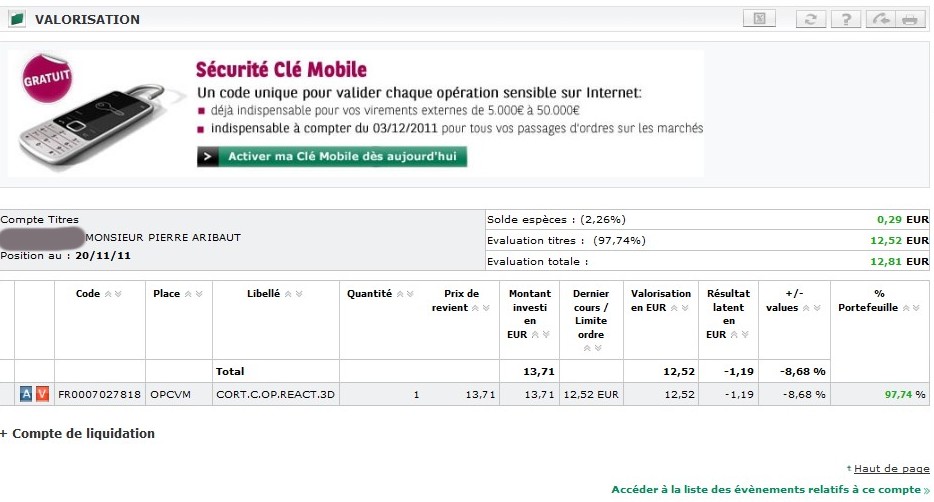Image resolution: width=934 pixels, height=502 pixels.
Task: Sort Code column descending
Action: [x=118, y=294]
